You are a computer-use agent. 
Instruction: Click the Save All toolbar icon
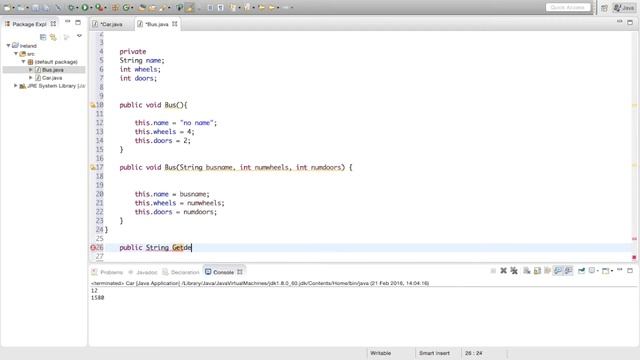pyautogui.click(x=46, y=7)
